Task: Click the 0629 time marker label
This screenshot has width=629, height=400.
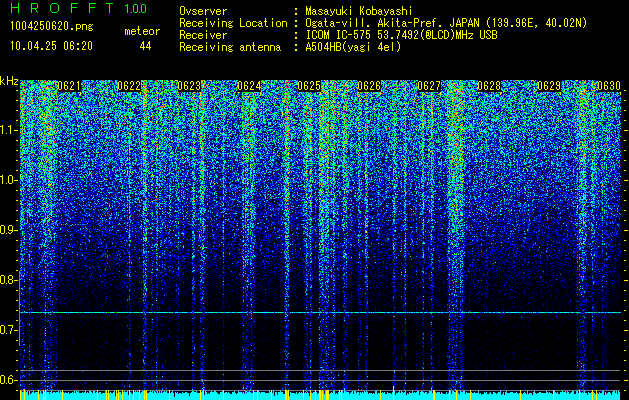Action: (x=549, y=86)
